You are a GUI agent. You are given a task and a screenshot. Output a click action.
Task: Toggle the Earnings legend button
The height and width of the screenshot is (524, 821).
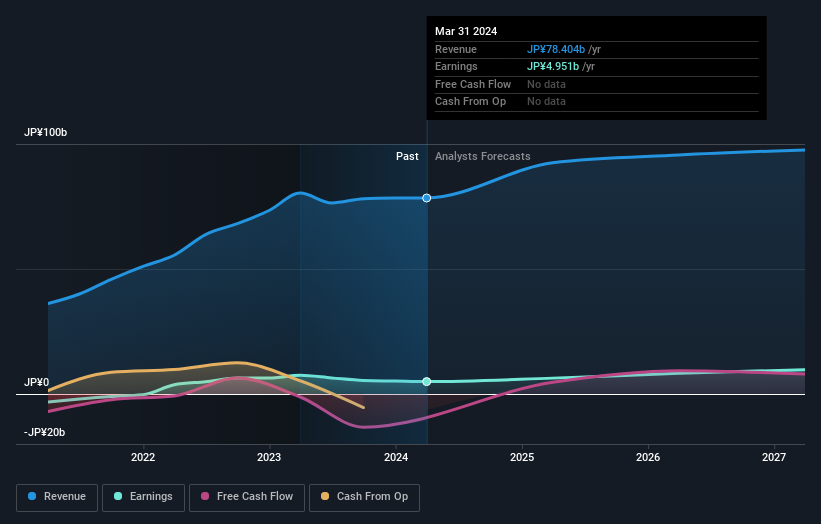tap(143, 497)
